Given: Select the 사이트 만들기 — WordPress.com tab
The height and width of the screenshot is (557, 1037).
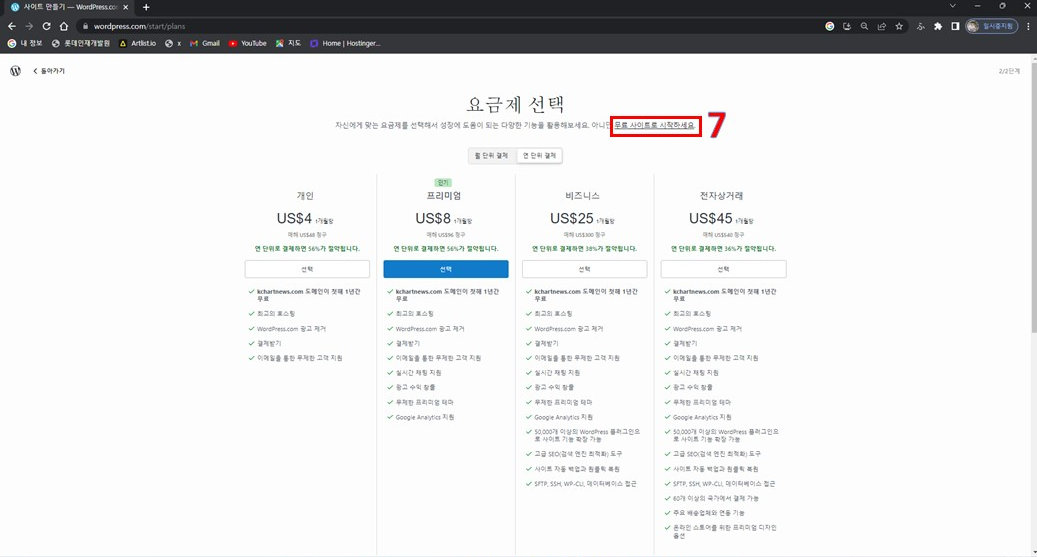Looking at the screenshot, I should (x=69, y=7).
